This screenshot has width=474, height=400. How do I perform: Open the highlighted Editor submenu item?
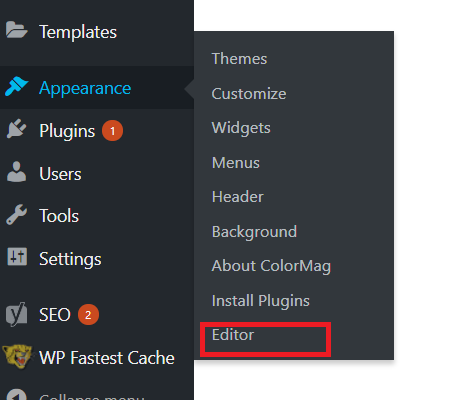[x=233, y=335]
